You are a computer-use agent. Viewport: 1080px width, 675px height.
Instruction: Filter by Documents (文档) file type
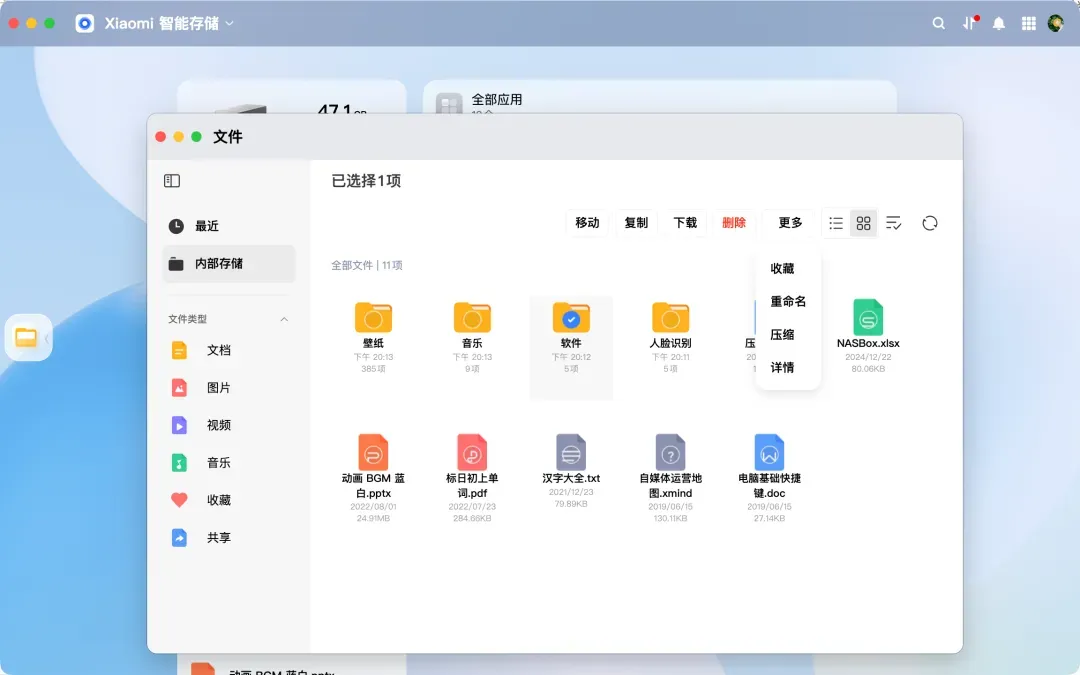229,351
